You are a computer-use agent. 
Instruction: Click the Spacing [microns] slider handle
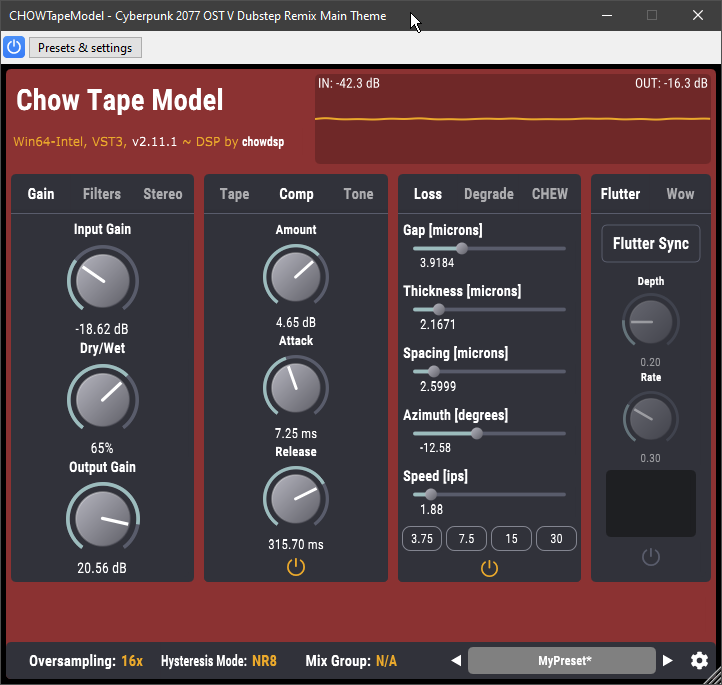433,371
